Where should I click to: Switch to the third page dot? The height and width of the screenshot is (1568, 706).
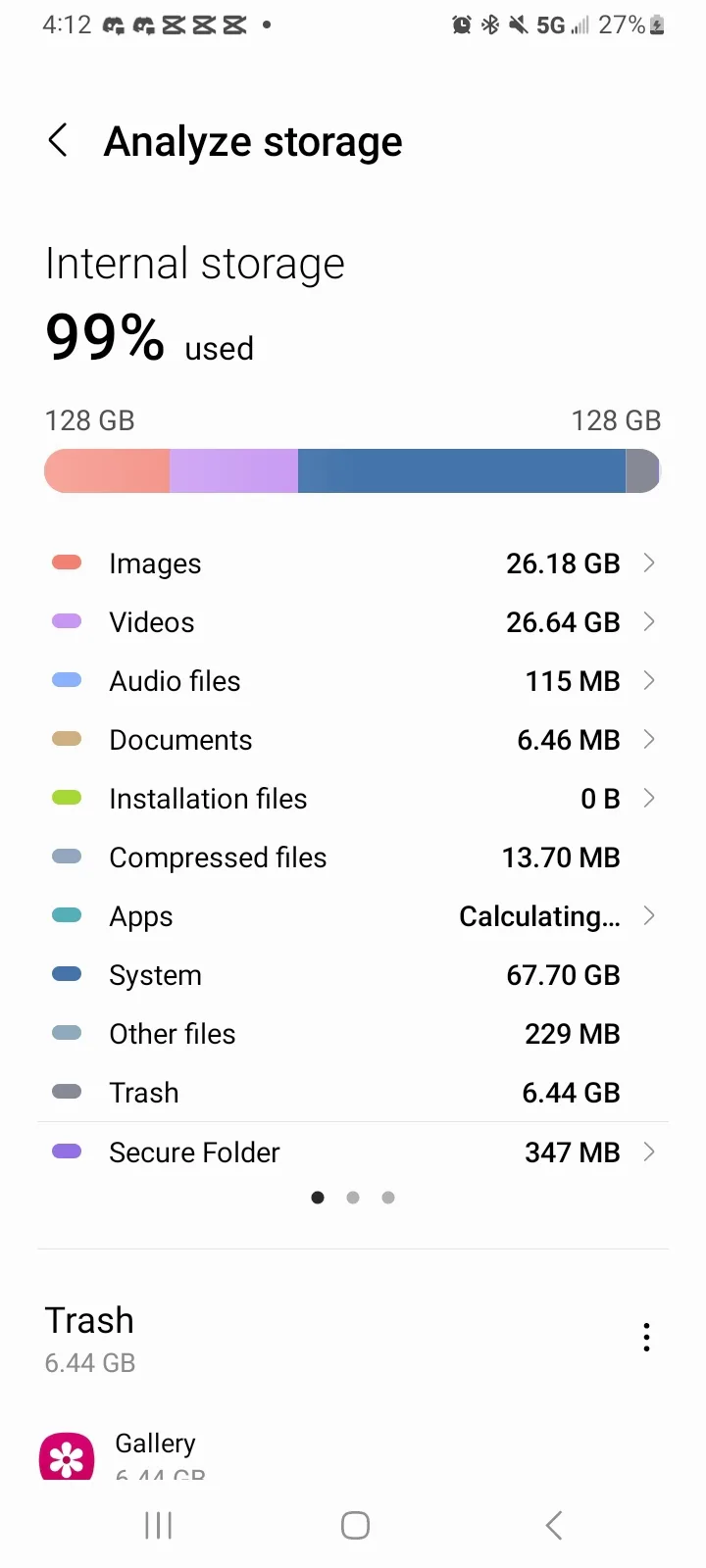pyautogui.click(x=388, y=1198)
